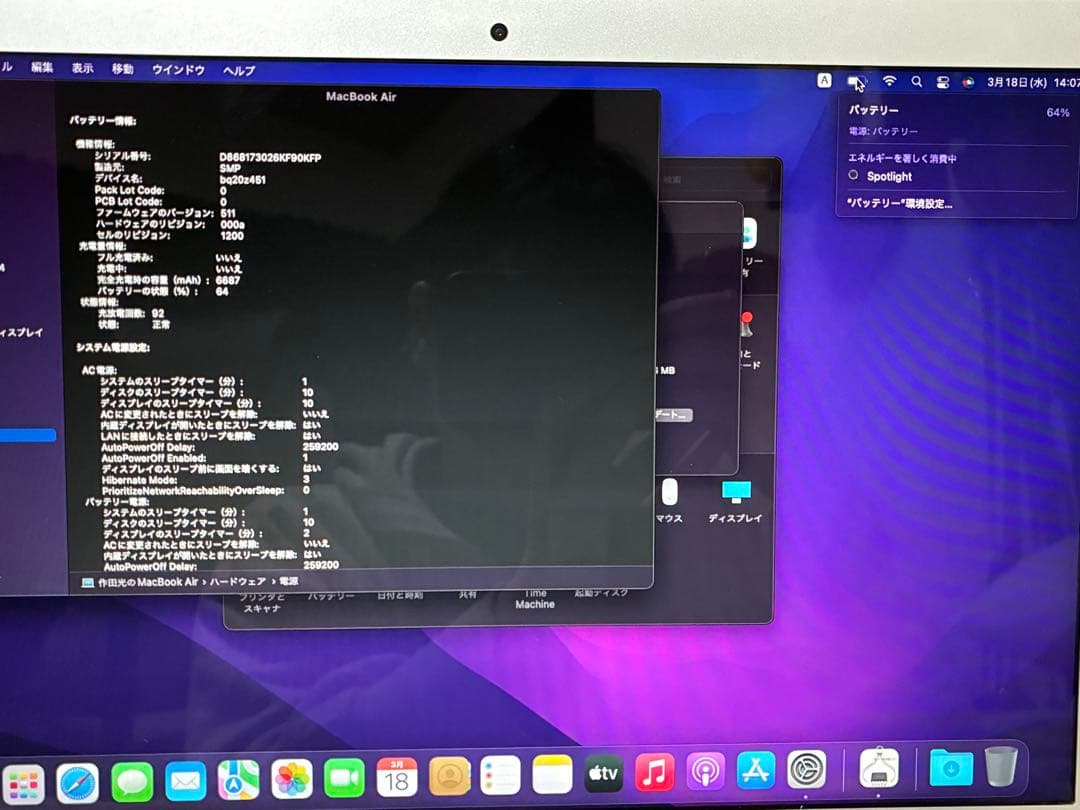Open the マウス pane in System Preferences

coord(669,501)
